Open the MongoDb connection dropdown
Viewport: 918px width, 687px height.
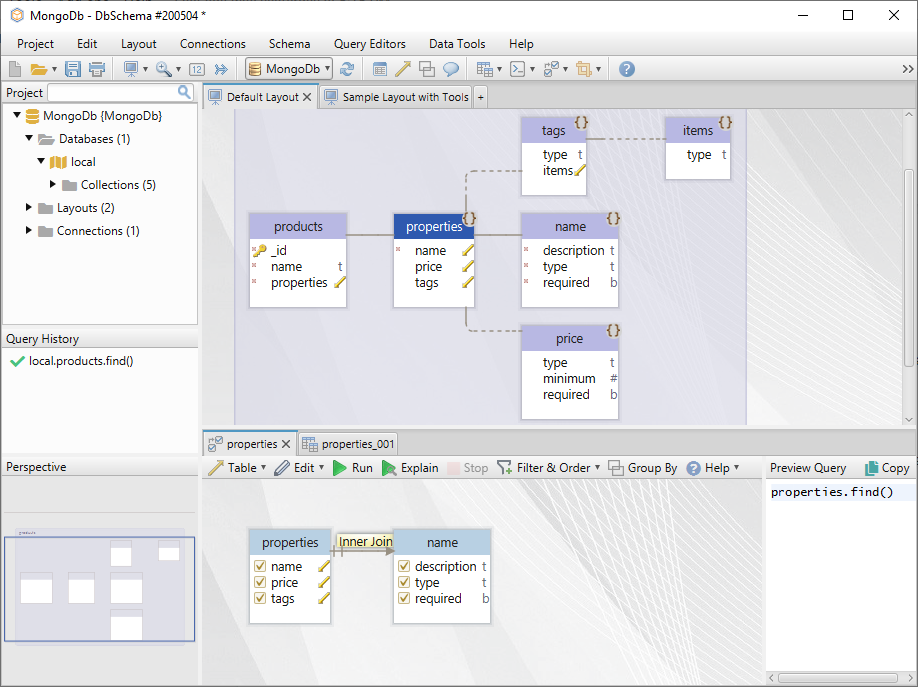[288, 69]
